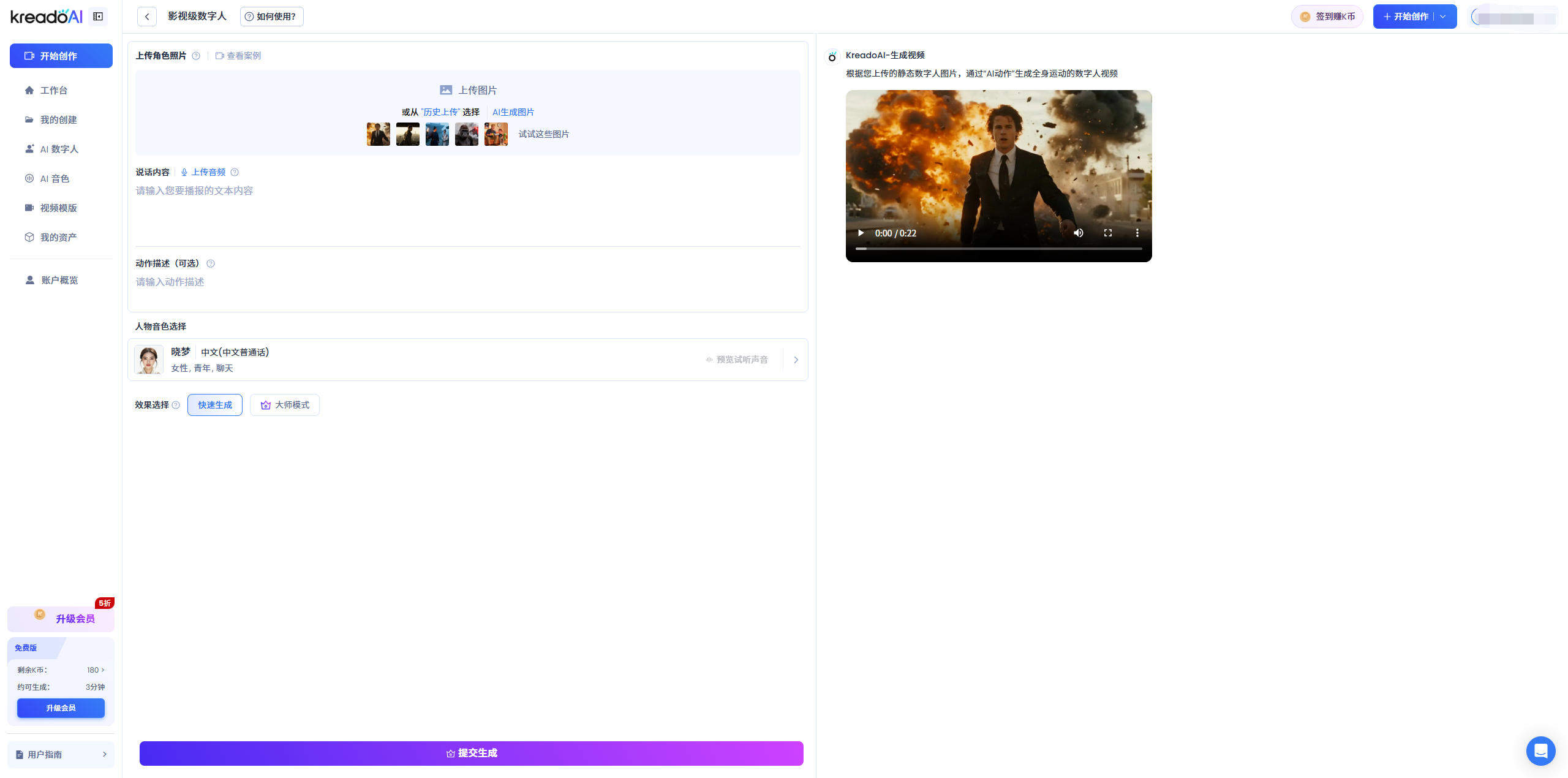Expand voice selection with the right chevron

coord(796,360)
